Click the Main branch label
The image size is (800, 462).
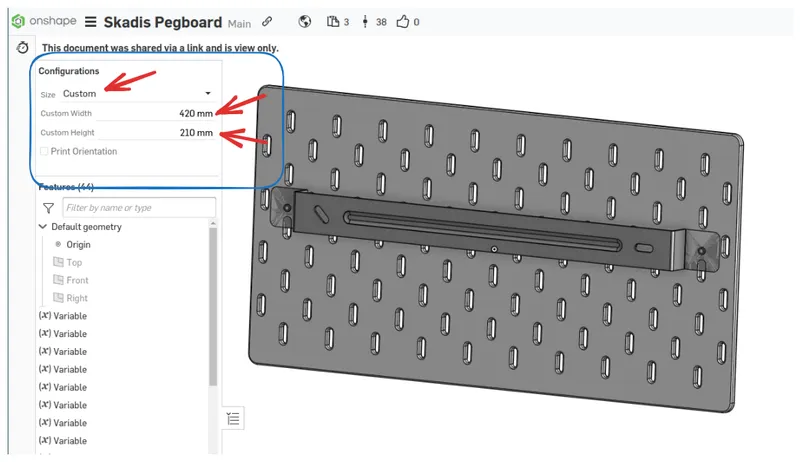click(239, 23)
